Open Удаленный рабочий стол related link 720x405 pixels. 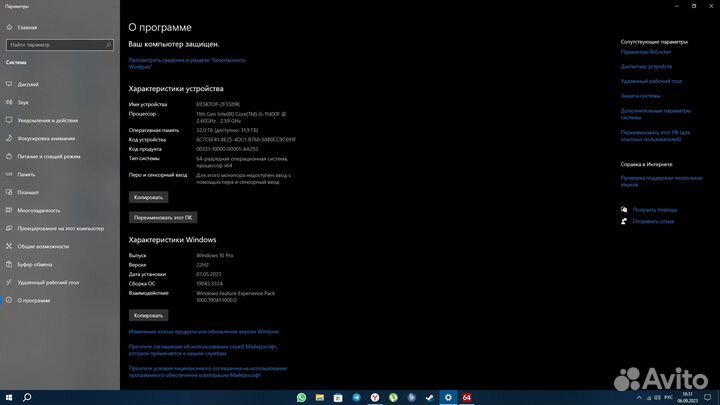pyautogui.click(x=651, y=81)
